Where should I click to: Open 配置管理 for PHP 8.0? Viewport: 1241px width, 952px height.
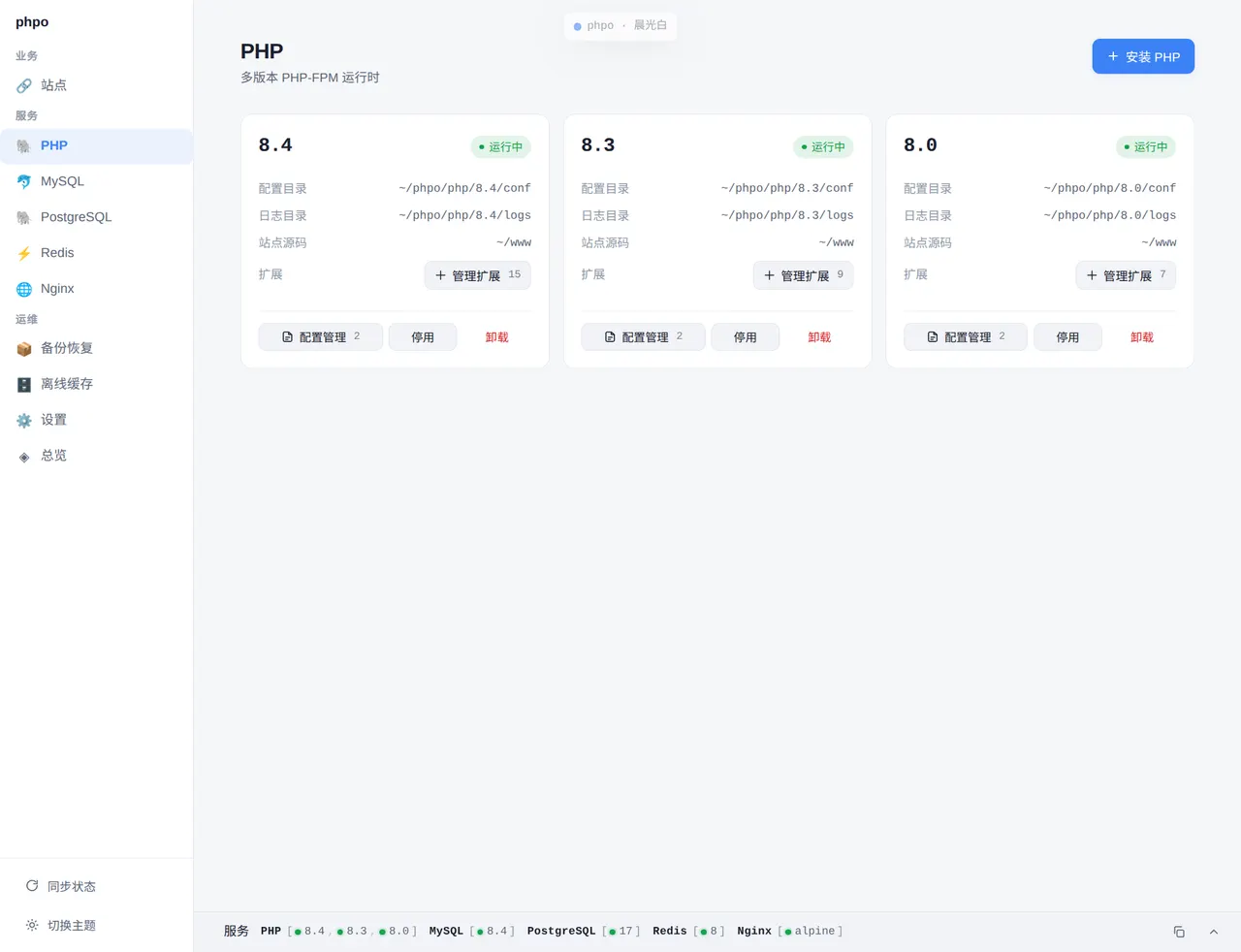pyautogui.click(x=966, y=337)
